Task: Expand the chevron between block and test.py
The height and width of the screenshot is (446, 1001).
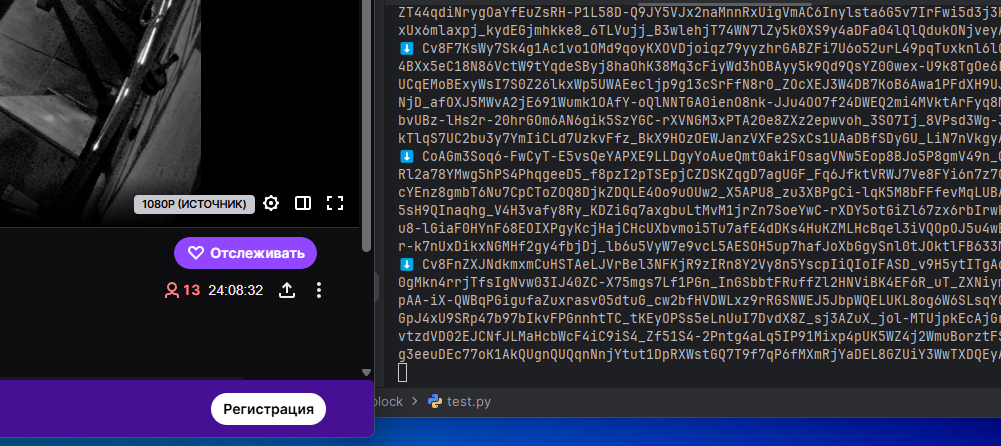Action: (415, 401)
